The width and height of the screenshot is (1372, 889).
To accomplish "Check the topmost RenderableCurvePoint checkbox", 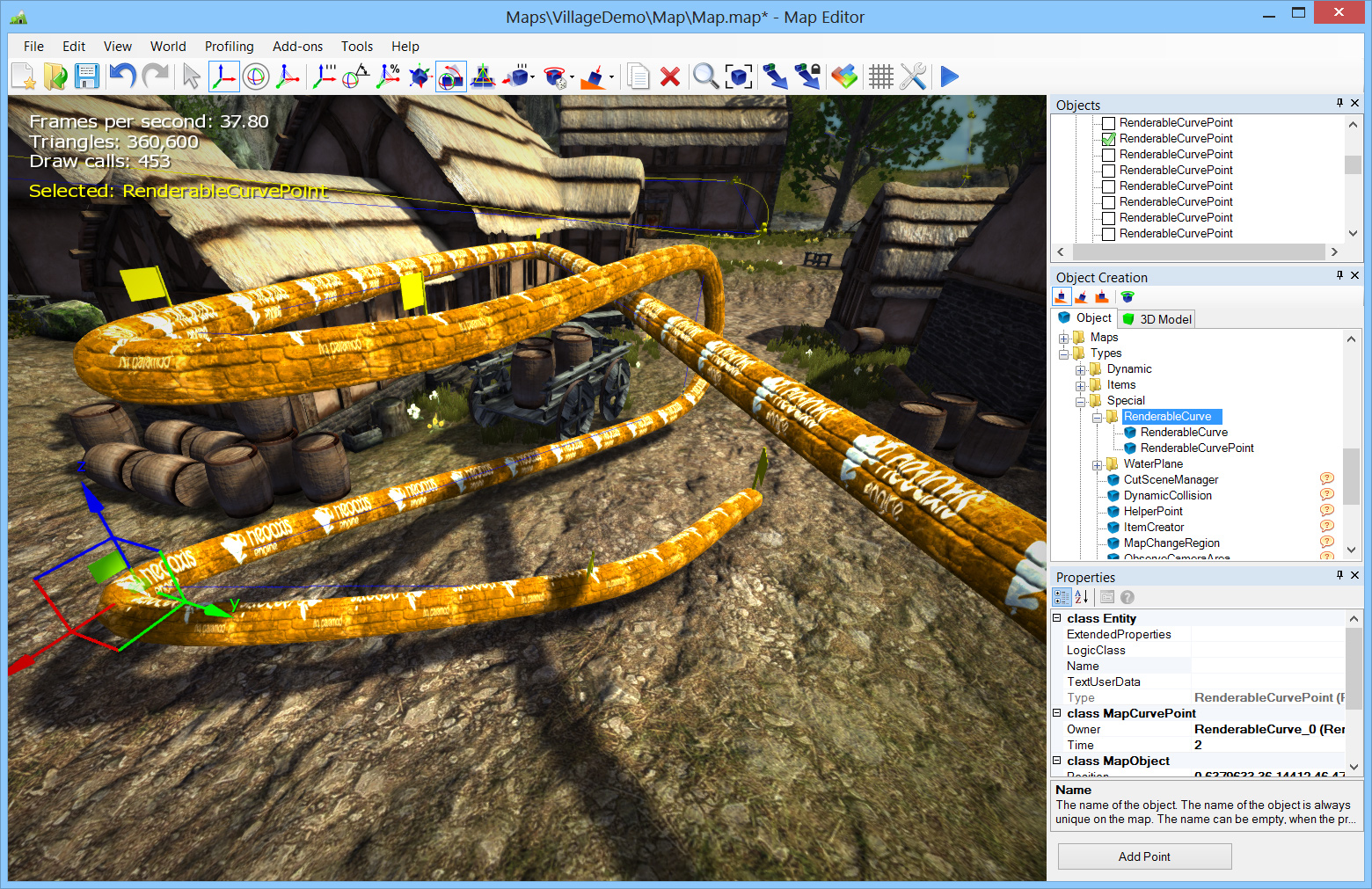I will pyautogui.click(x=1108, y=122).
